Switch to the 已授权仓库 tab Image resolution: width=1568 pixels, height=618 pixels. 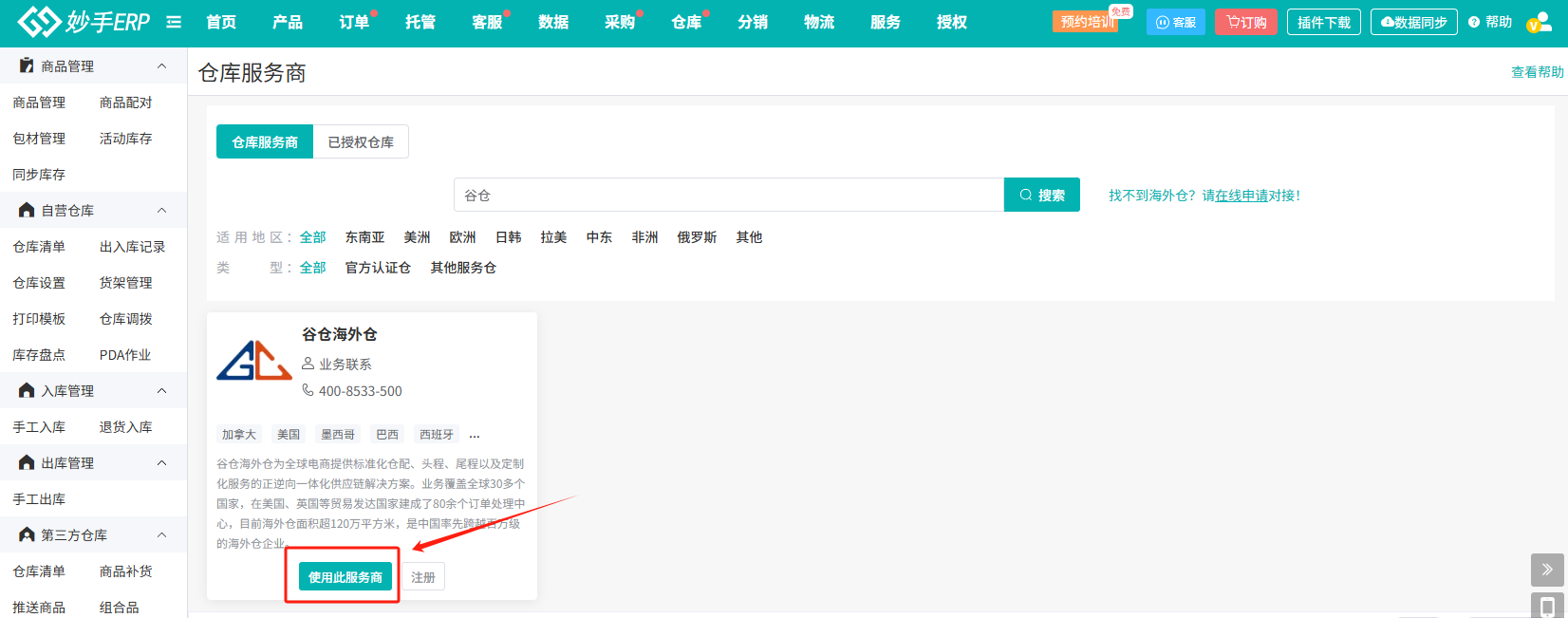(361, 141)
